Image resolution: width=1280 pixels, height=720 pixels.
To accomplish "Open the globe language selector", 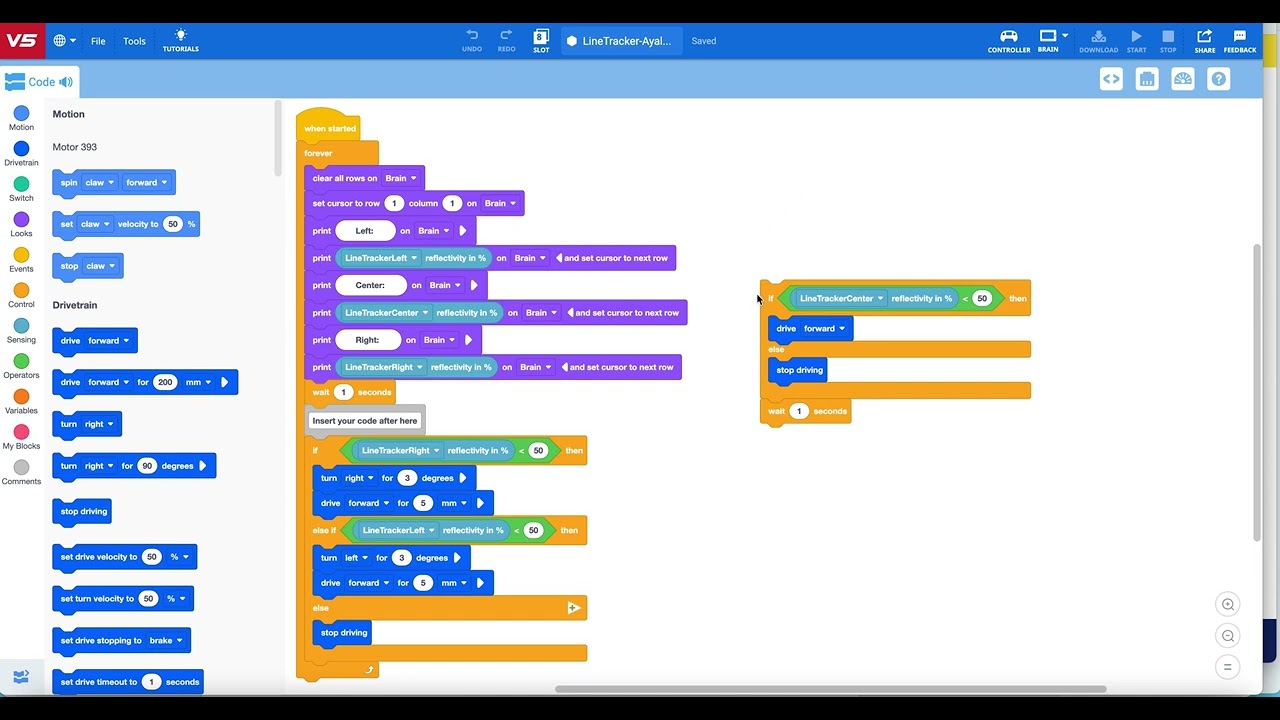I will [65, 41].
